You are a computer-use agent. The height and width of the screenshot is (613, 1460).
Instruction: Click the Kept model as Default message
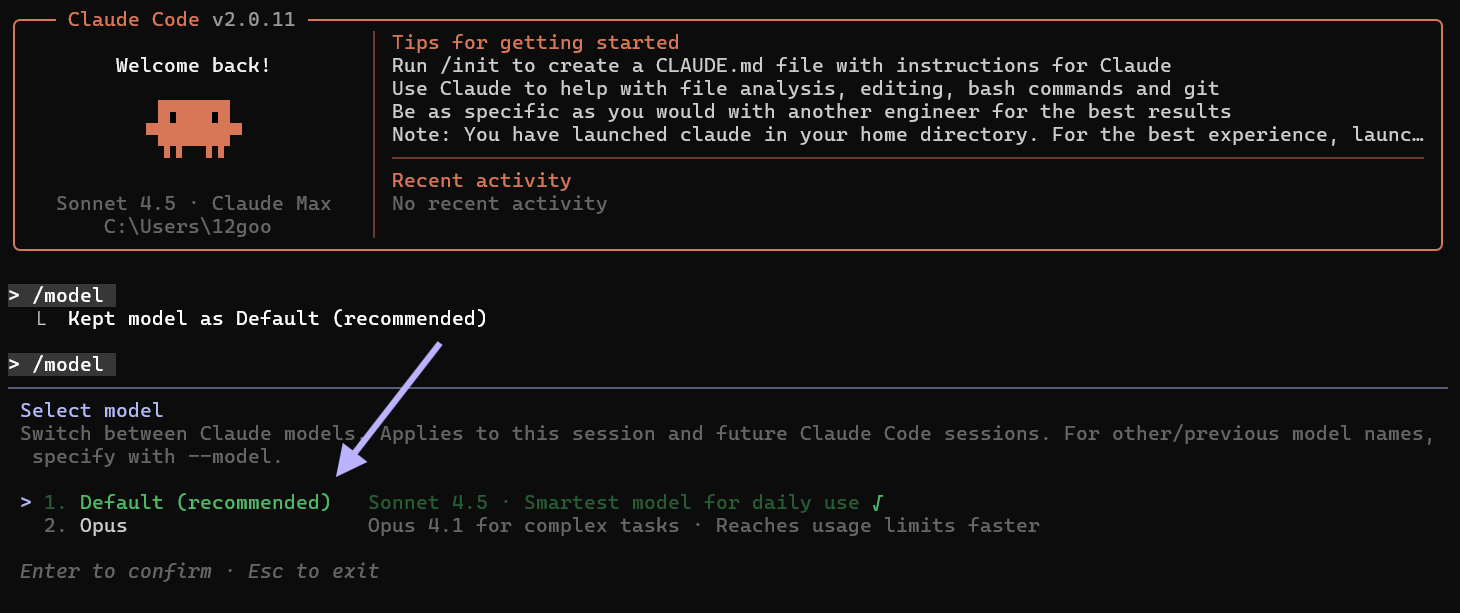coord(277,318)
